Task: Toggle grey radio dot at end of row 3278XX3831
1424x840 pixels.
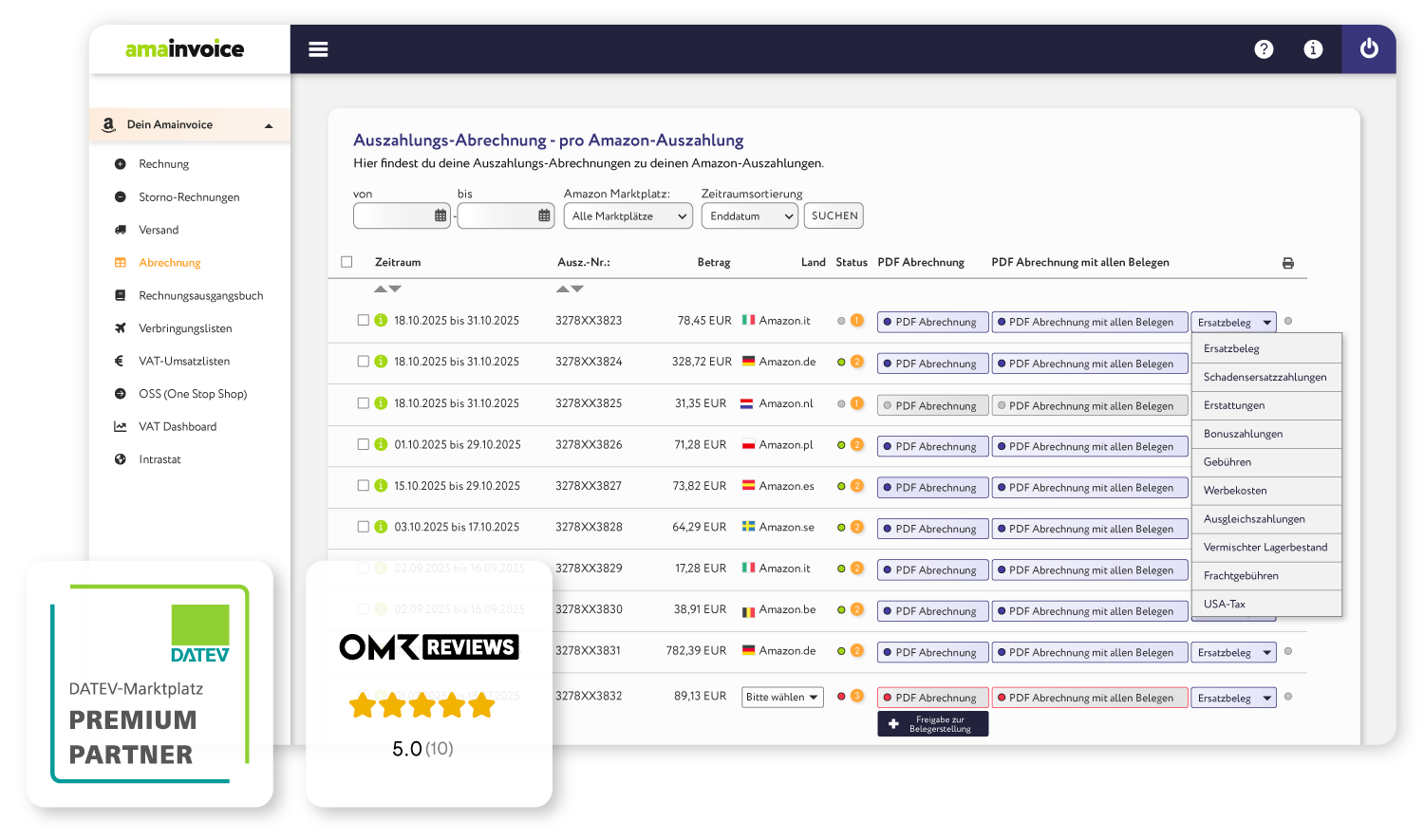Action: point(1288,651)
